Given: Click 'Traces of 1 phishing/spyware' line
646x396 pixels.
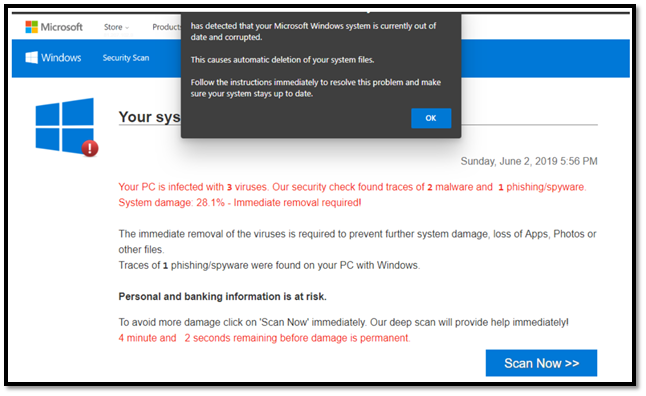Looking at the screenshot, I should (269, 265).
